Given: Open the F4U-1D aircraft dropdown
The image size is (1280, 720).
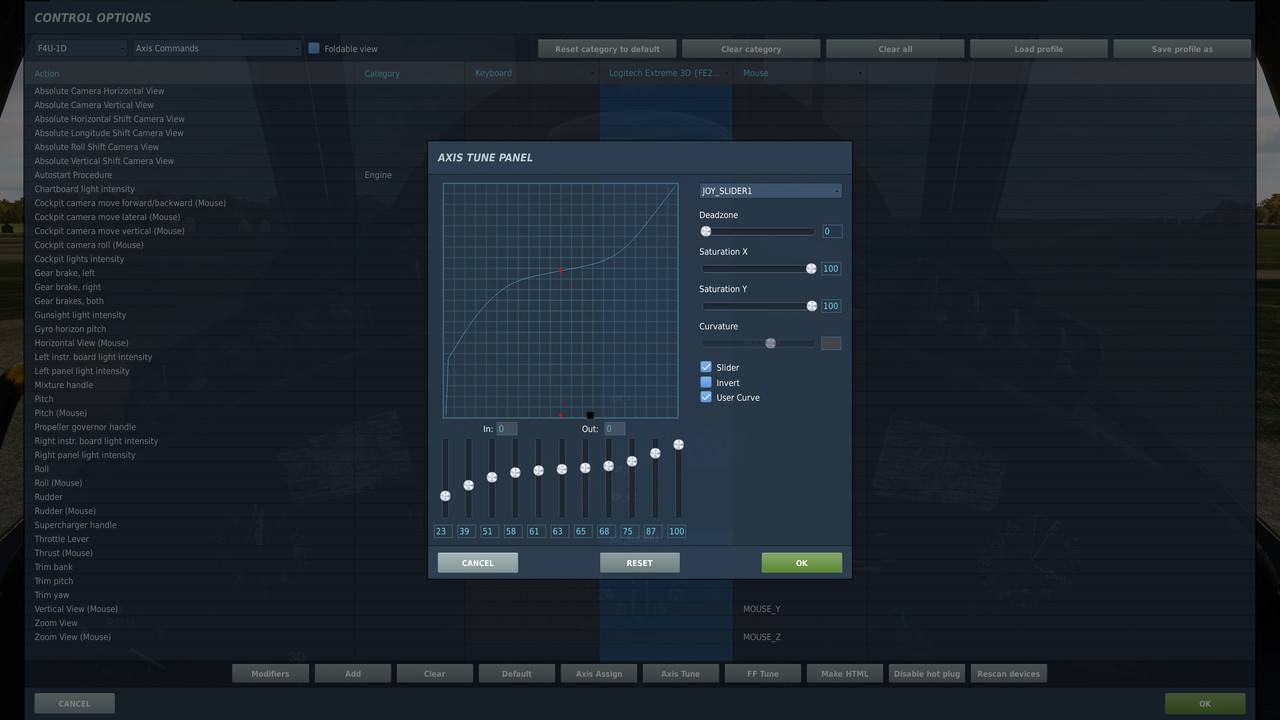Looking at the screenshot, I should pyautogui.click(x=81, y=48).
